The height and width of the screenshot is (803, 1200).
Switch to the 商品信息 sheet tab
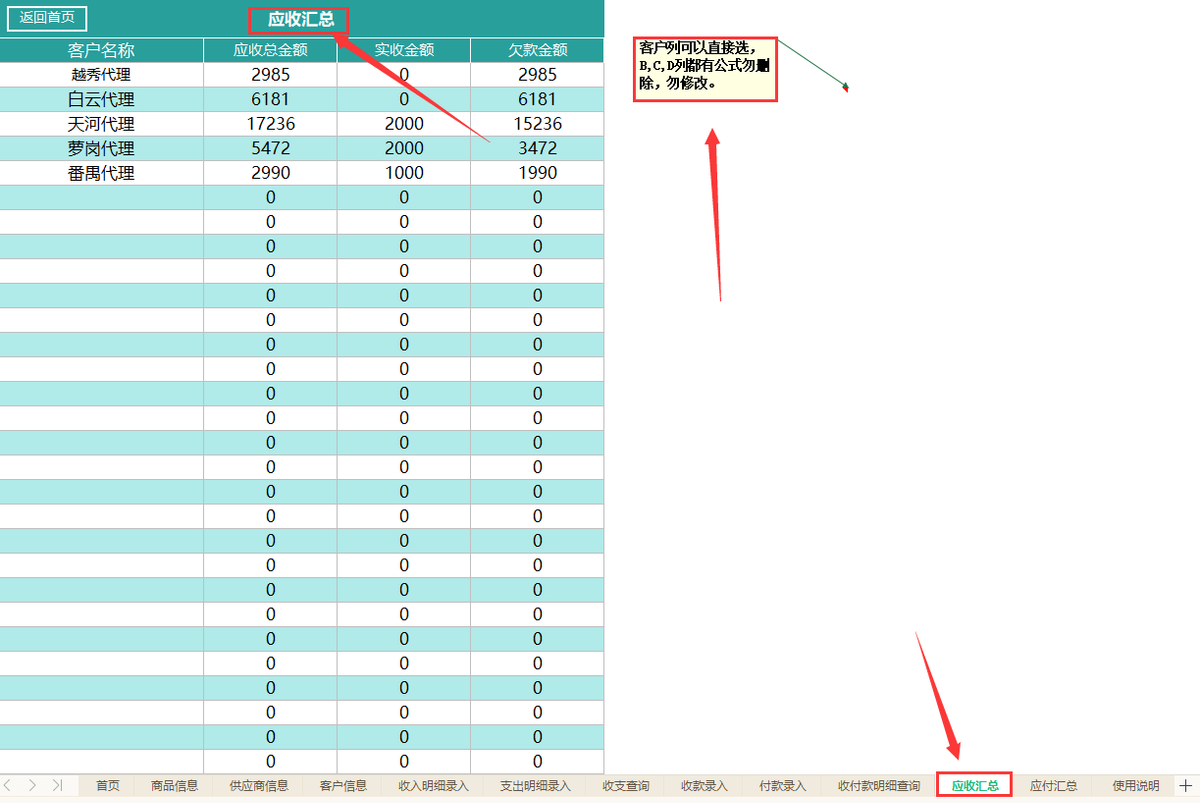175,786
